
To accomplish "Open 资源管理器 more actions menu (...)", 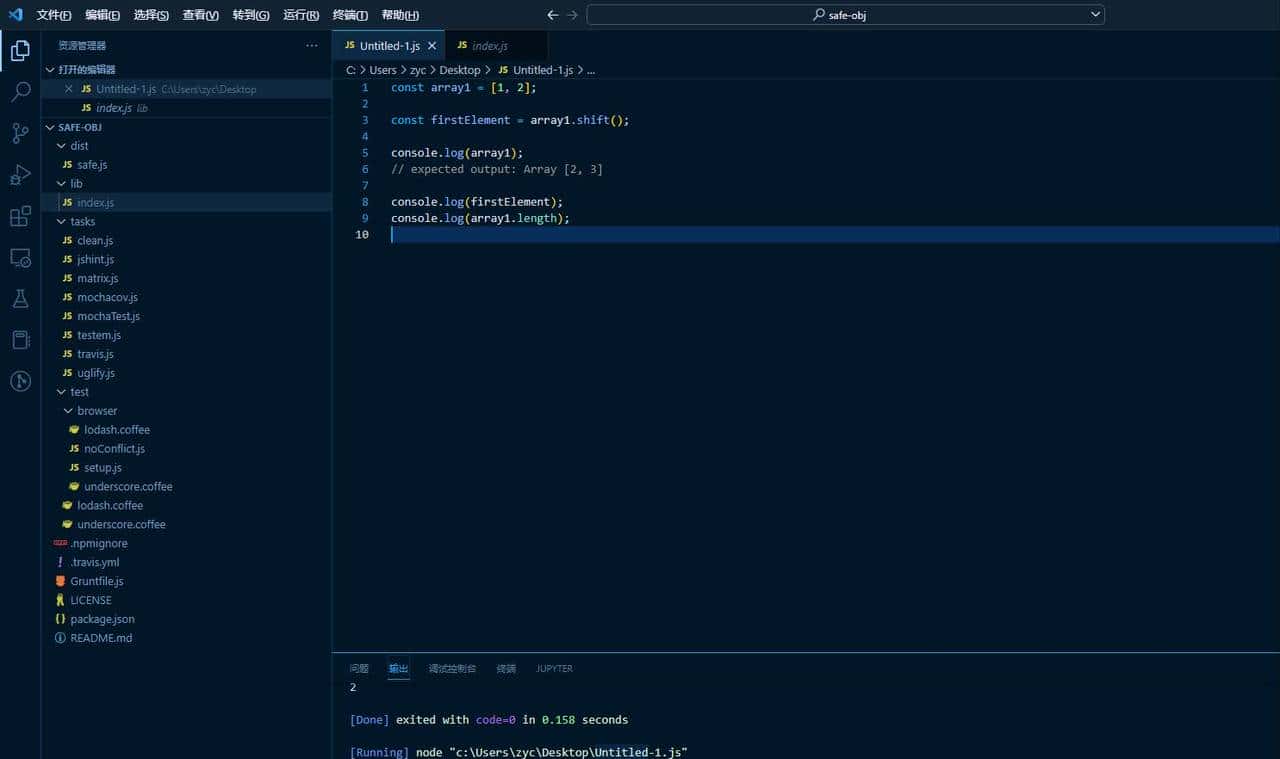I will pyautogui.click(x=311, y=45).
